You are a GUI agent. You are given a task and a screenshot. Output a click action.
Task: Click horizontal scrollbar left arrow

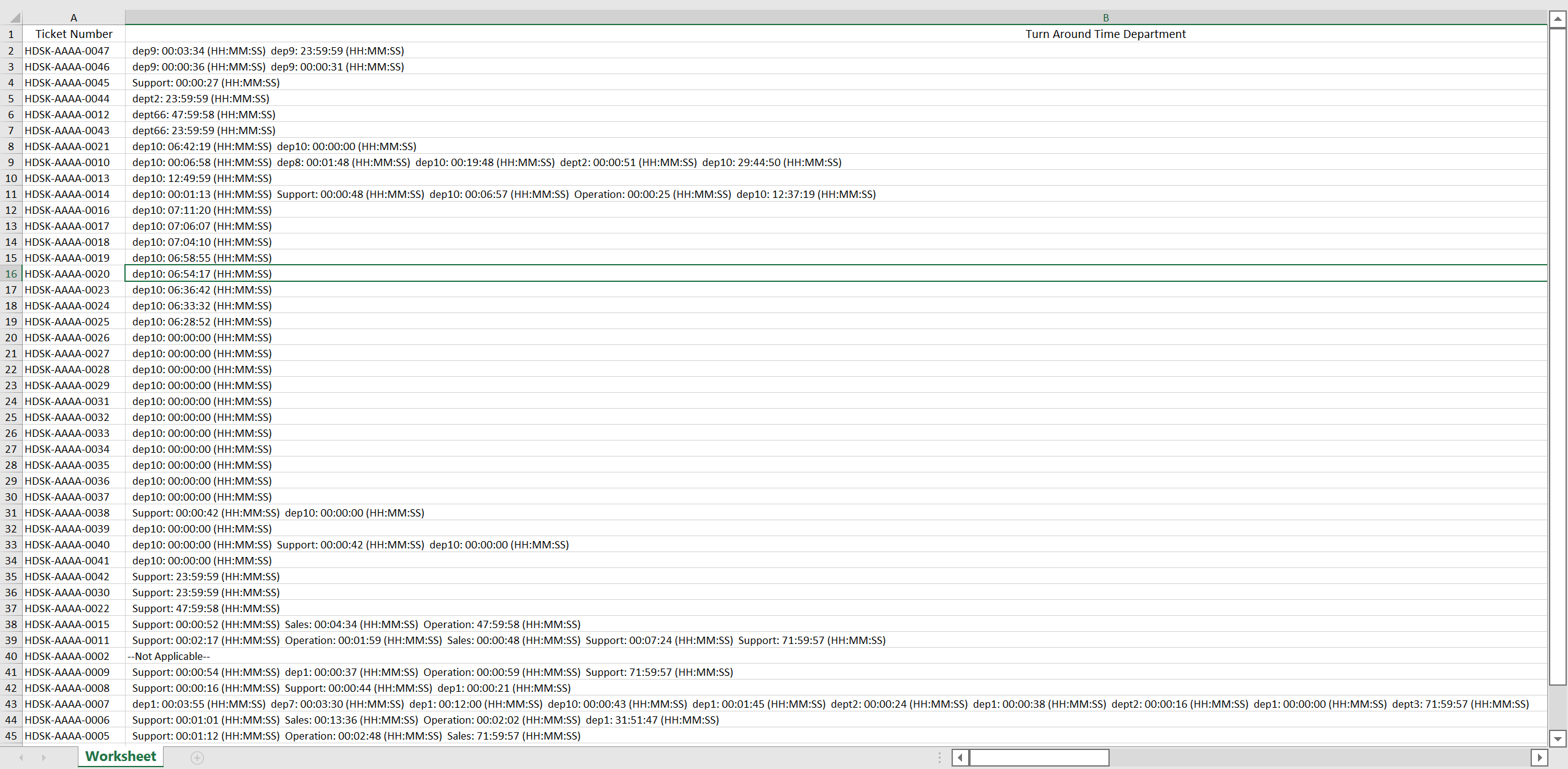960,758
